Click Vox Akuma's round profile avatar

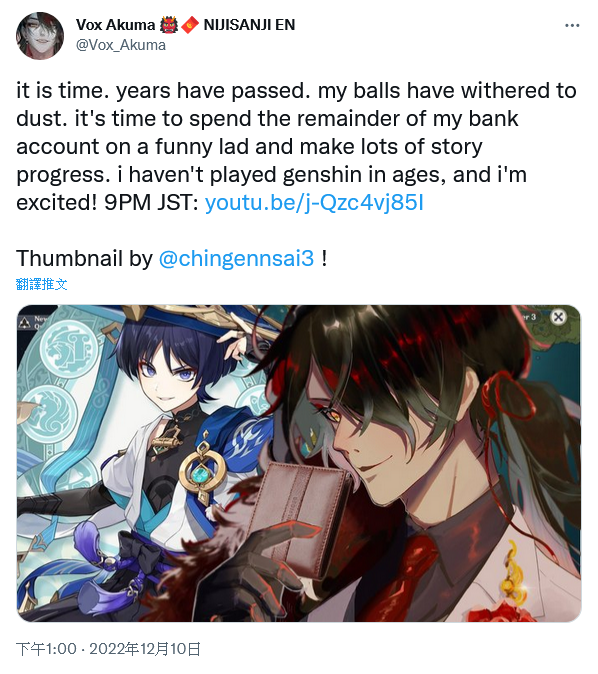click(x=40, y=36)
